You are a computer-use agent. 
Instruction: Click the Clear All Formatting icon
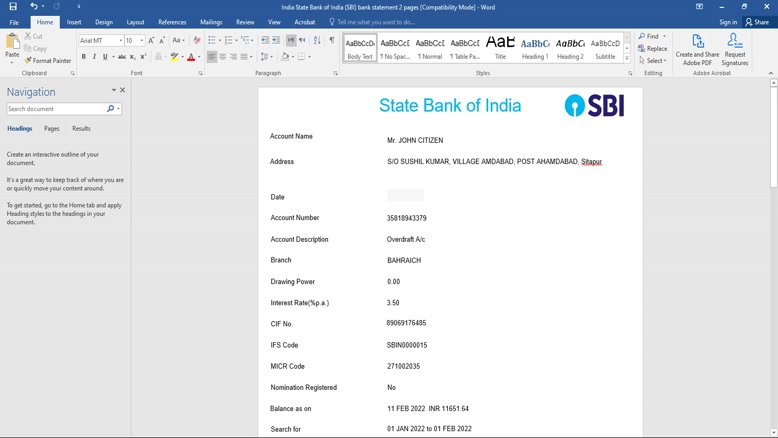pyautogui.click(x=197, y=40)
